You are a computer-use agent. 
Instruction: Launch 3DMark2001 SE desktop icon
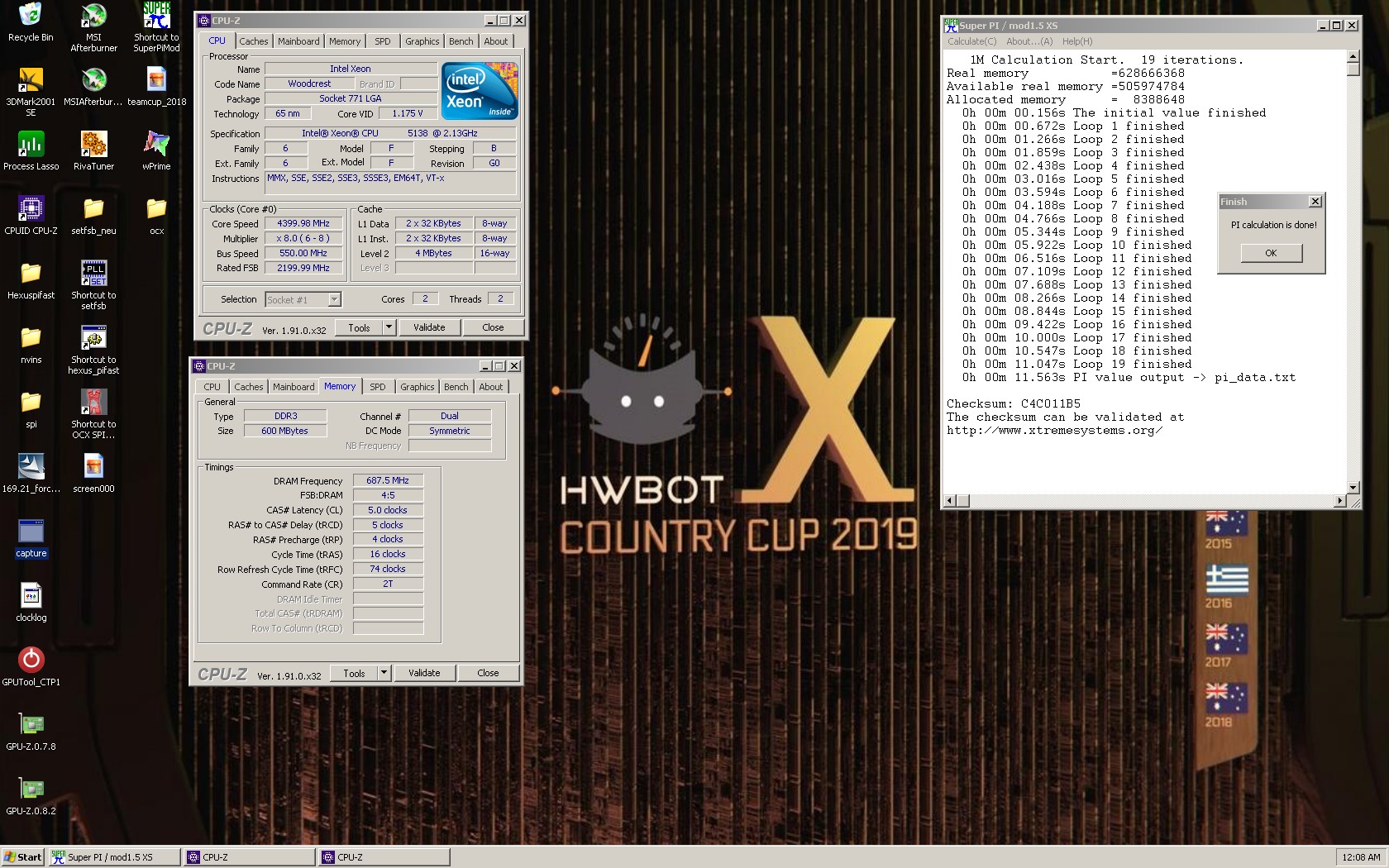[x=31, y=92]
